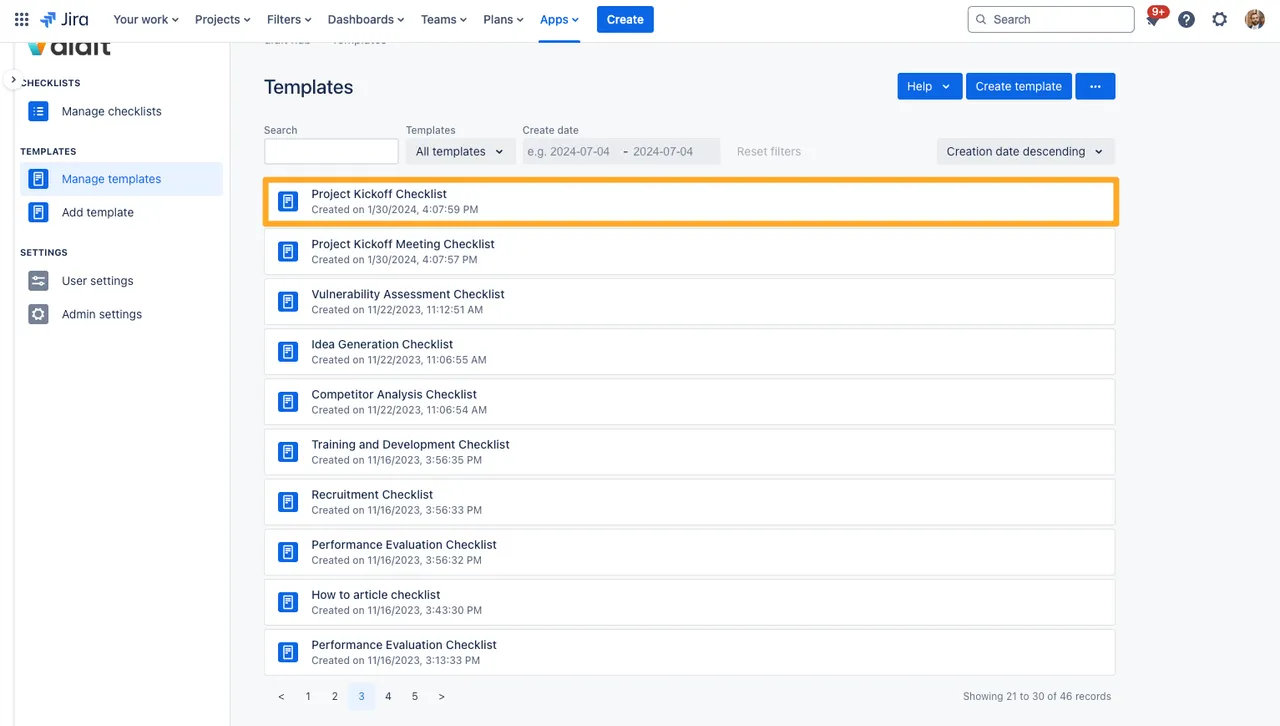This screenshot has width=1280, height=726.
Task: Open the Projects menu
Action: [x=224, y=19]
